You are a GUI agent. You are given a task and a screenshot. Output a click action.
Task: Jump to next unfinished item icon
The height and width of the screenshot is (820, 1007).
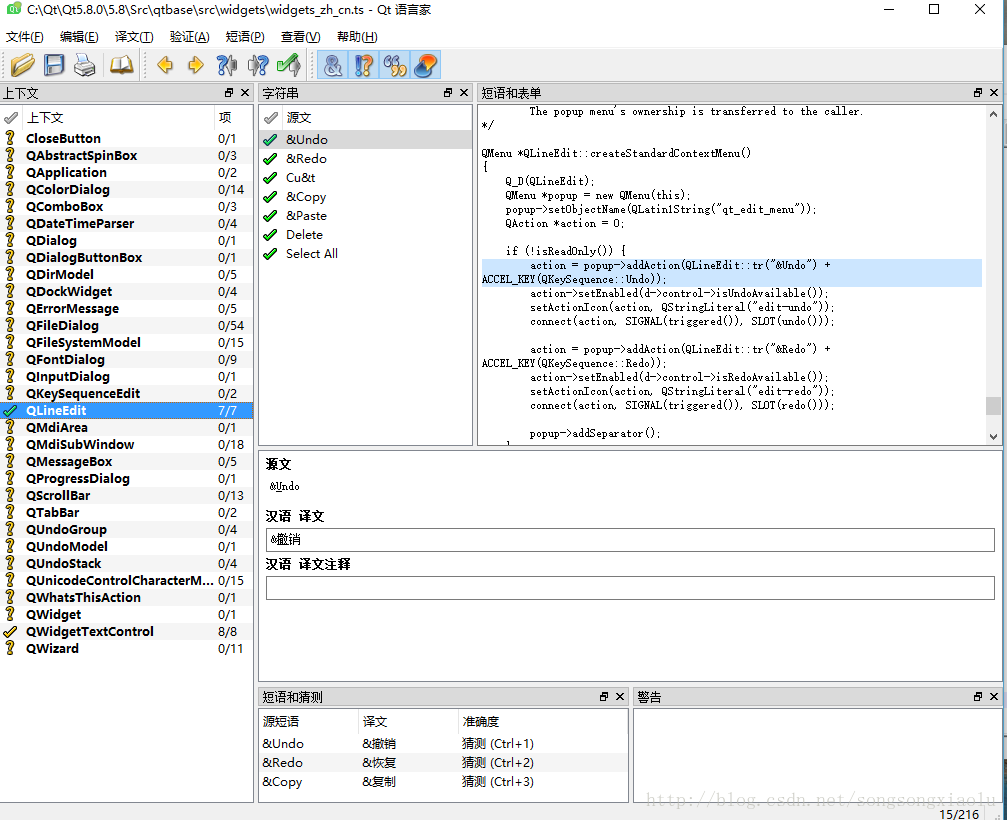258,65
